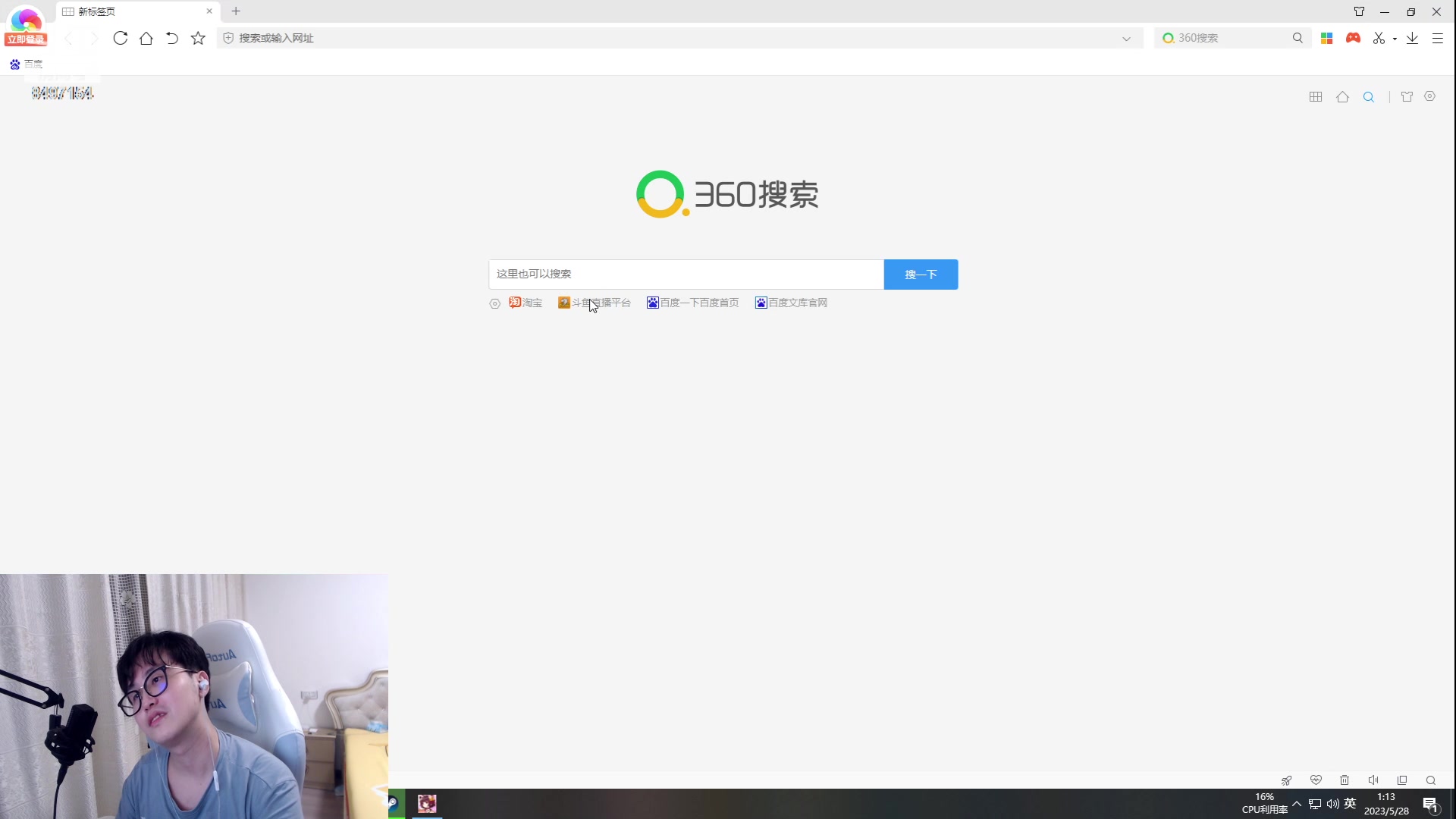
Task: Open the 淘宝 quick link
Action: pyautogui.click(x=526, y=303)
